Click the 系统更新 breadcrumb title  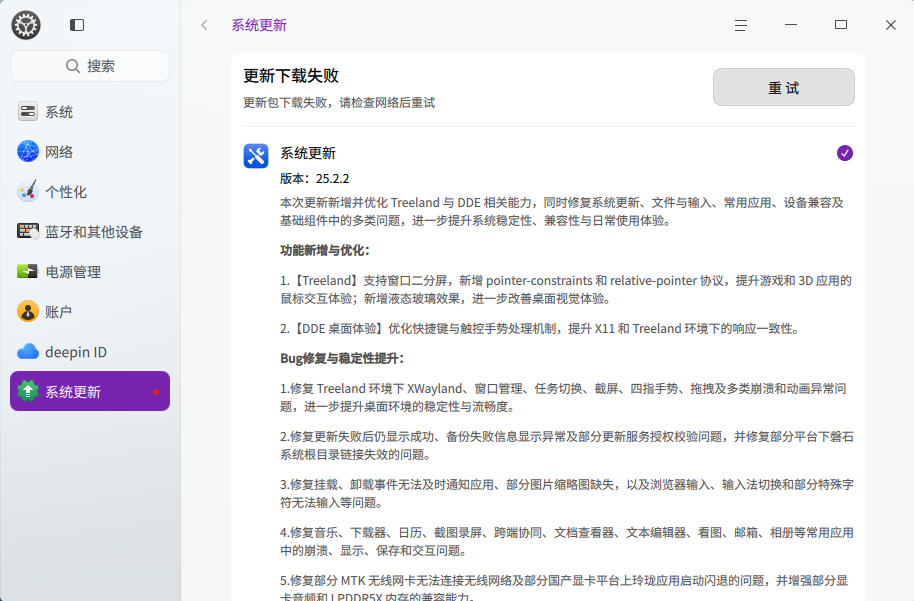(x=259, y=25)
